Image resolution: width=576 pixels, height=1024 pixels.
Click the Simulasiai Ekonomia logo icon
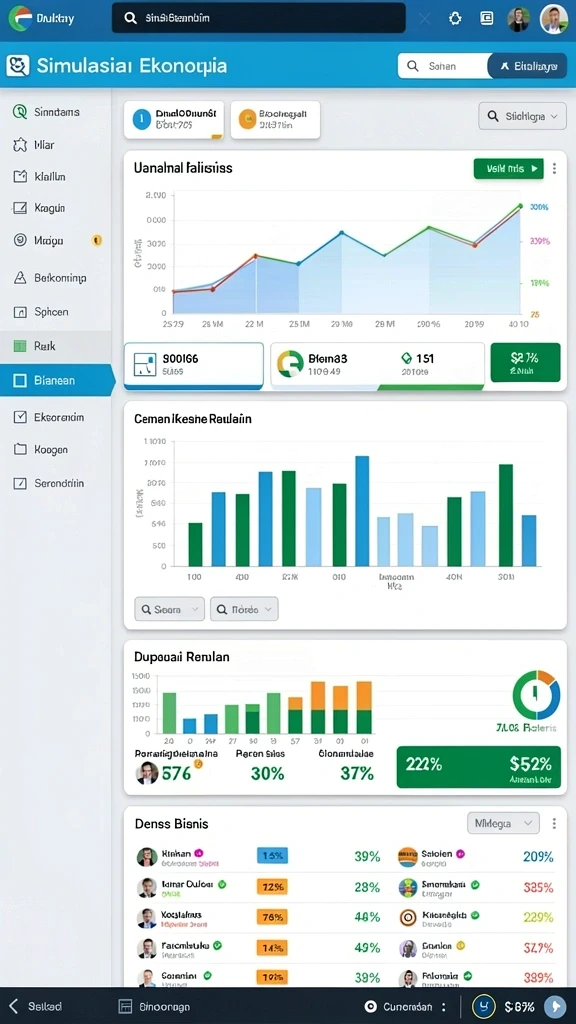tap(18, 66)
